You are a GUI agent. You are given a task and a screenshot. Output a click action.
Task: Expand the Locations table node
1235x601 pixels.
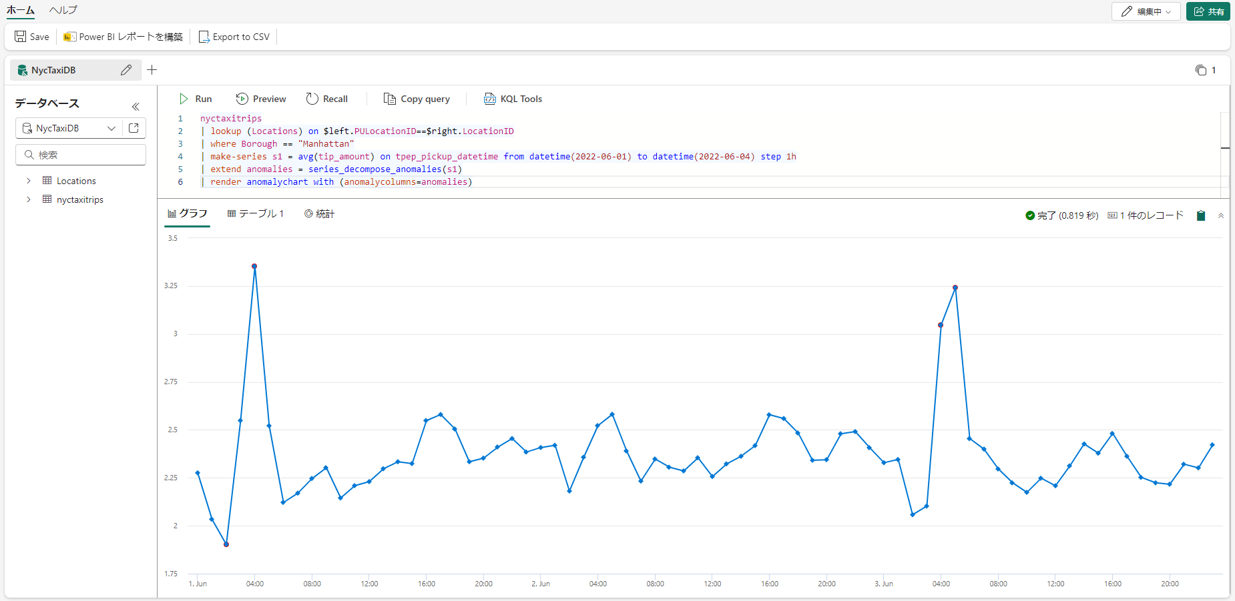28,181
